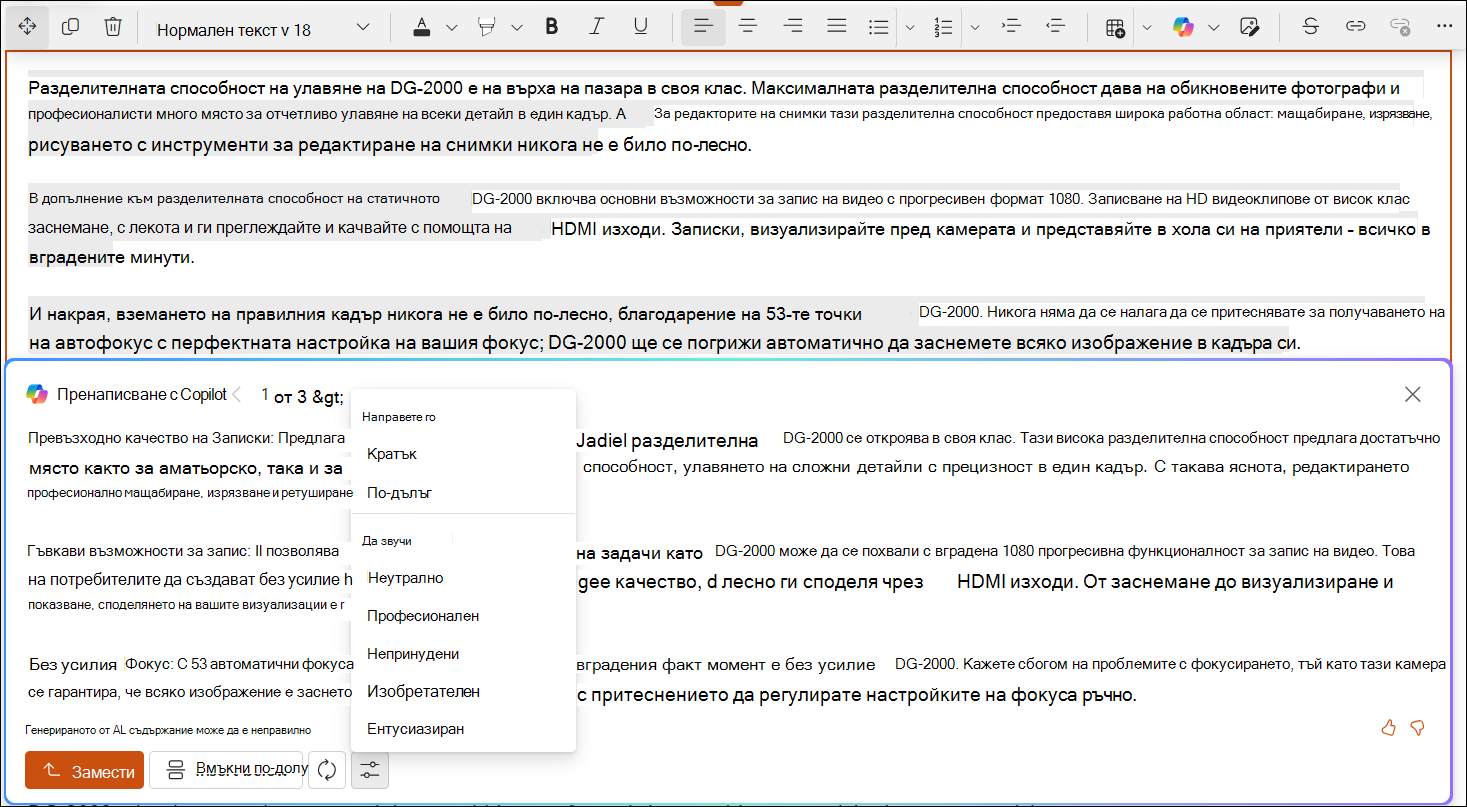Increase the paragraph indent
Screen dimensions: 1467x807
[x=1010, y=27]
